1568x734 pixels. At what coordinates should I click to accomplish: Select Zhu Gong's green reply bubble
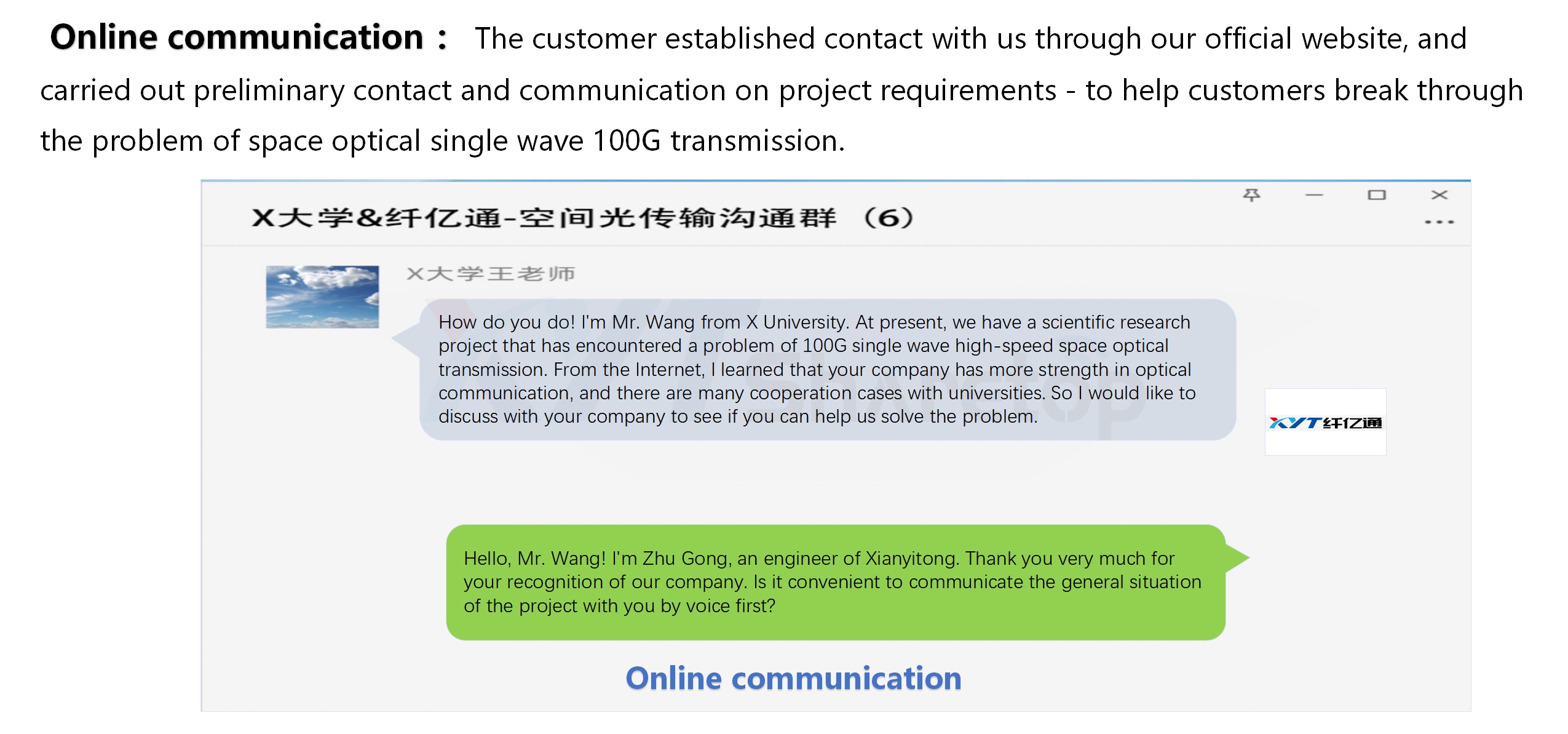coord(835,582)
